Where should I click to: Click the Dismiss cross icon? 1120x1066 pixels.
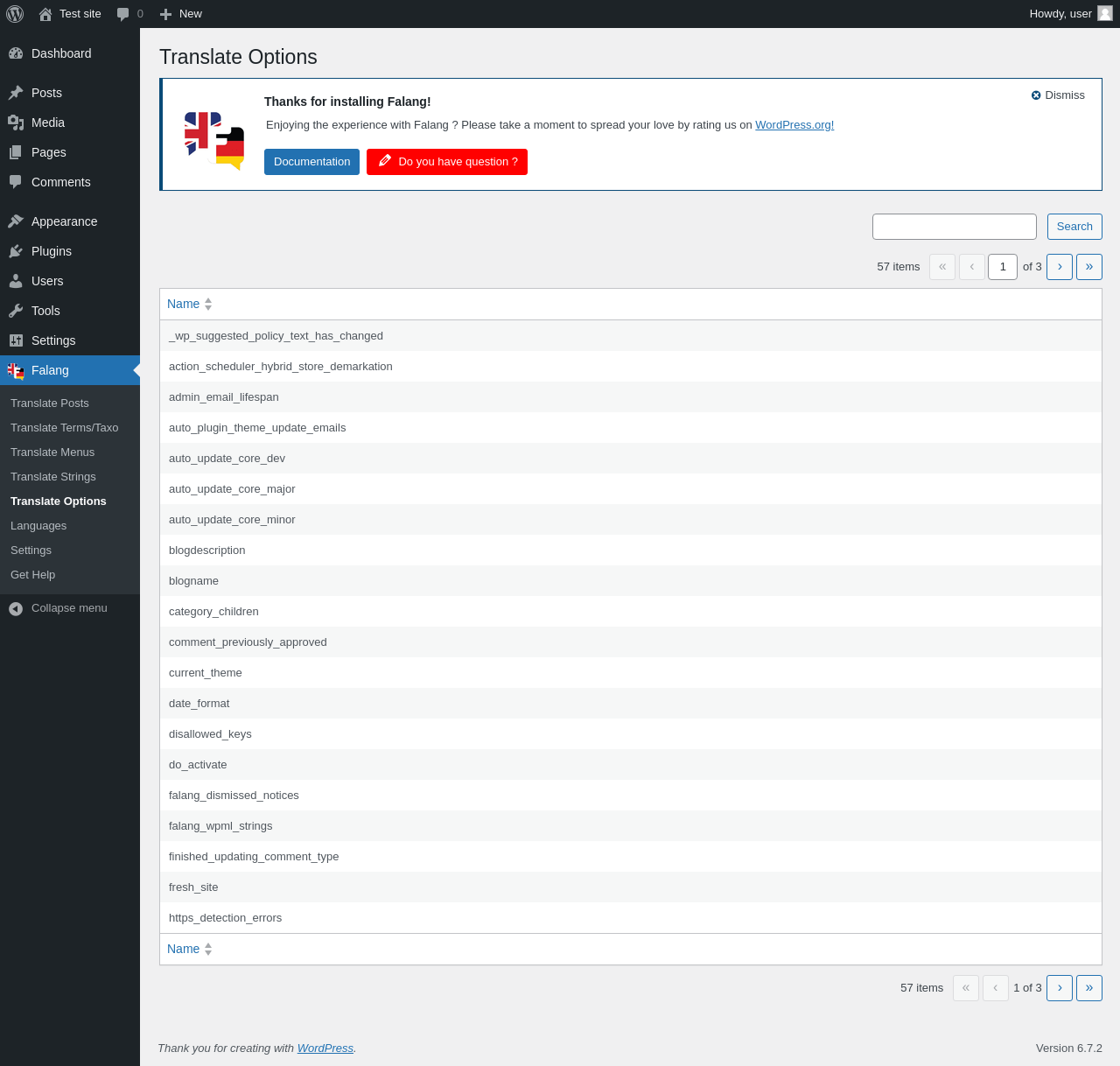[1036, 95]
